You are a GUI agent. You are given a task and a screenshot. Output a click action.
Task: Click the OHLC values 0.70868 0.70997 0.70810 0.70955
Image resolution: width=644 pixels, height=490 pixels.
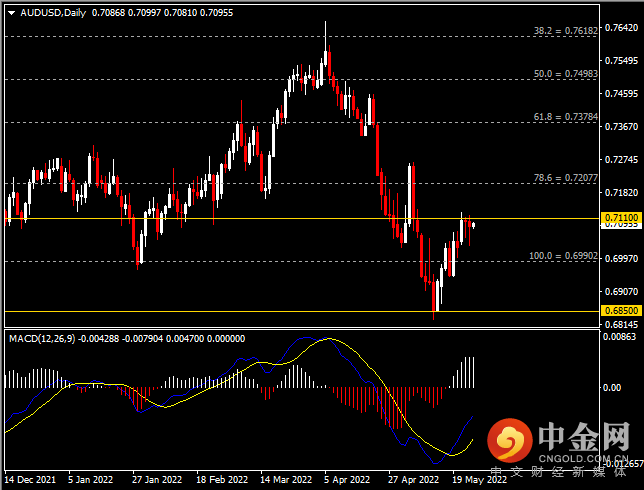(162, 13)
